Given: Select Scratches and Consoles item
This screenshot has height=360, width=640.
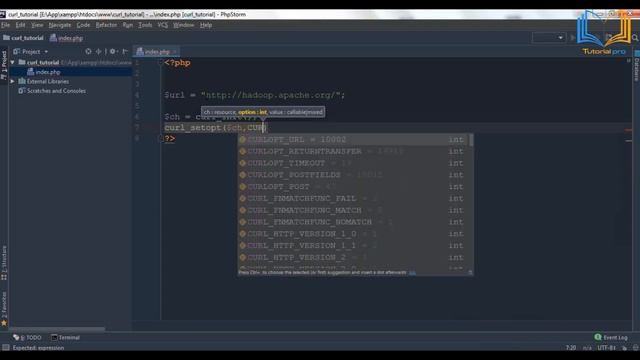Looking at the screenshot, I should point(52,91).
